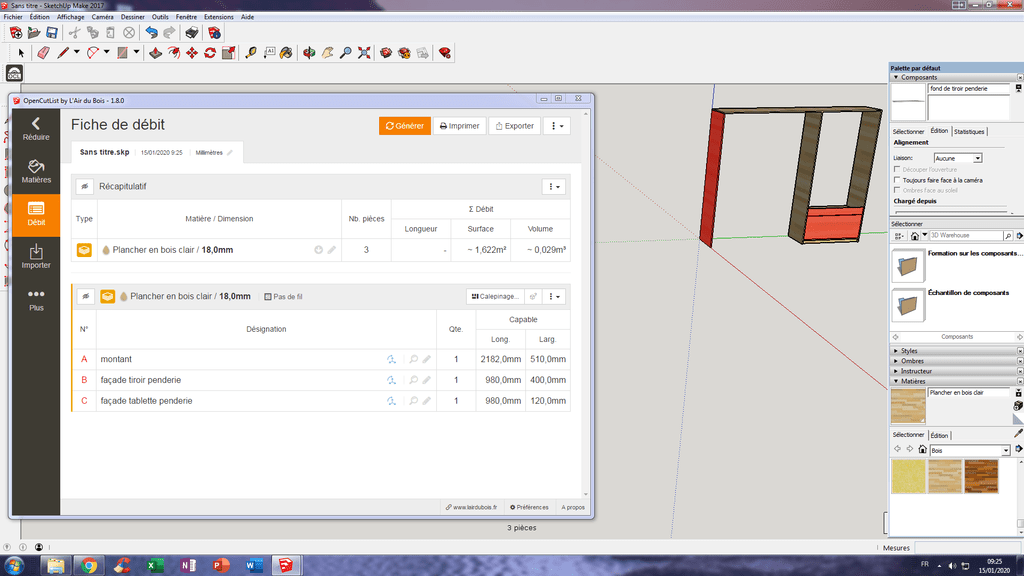The width and height of the screenshot is (1024, 576).
Task: Open the more options dropdown beside Exporter
Action: (556, 126)
